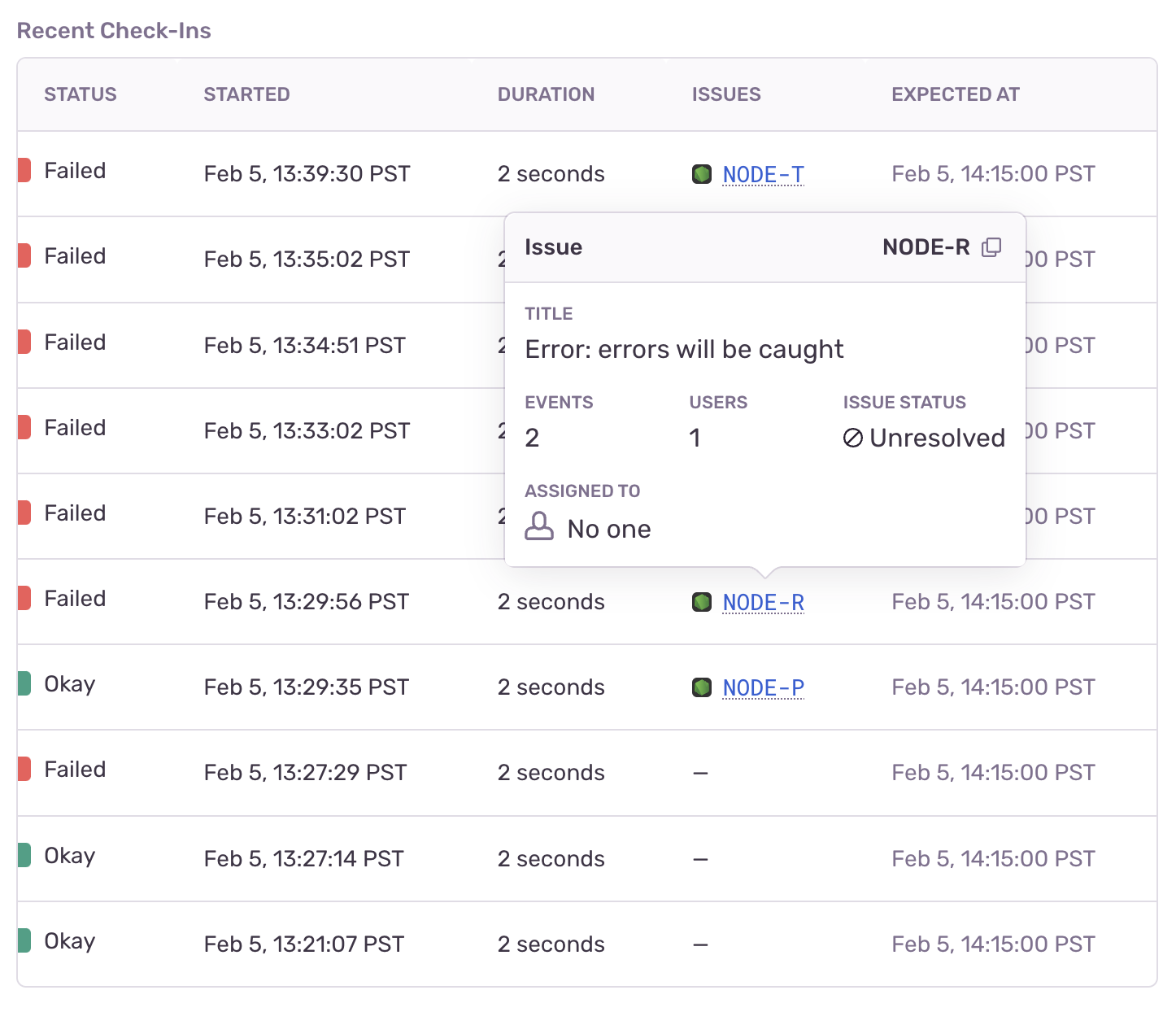Click the DURATION column header

[x=546, y=94]
